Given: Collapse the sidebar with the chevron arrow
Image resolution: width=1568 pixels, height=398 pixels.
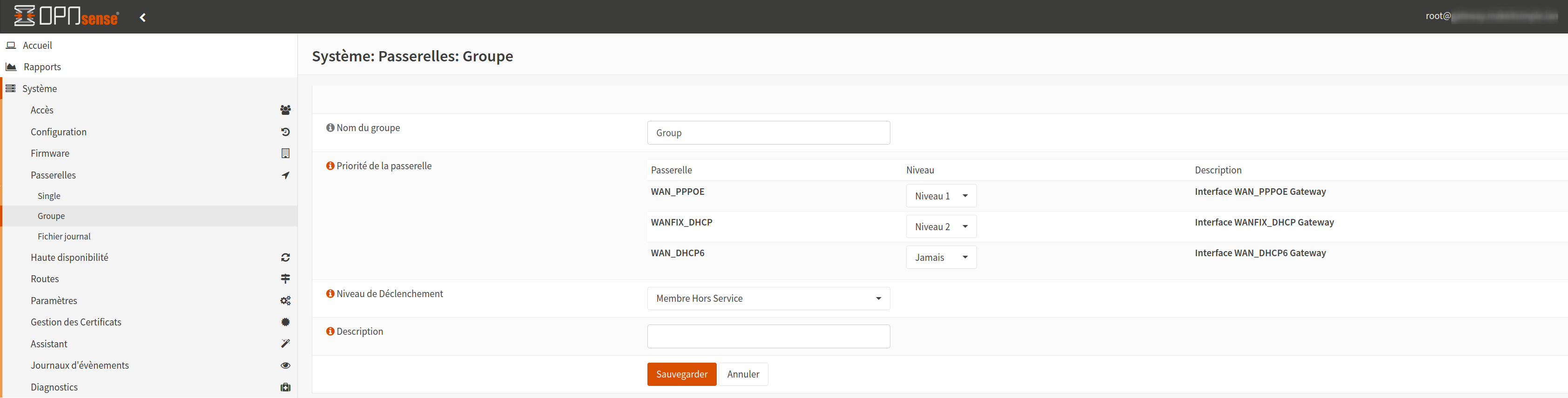Looking at the screenshot, I should (x=142, y=18).
